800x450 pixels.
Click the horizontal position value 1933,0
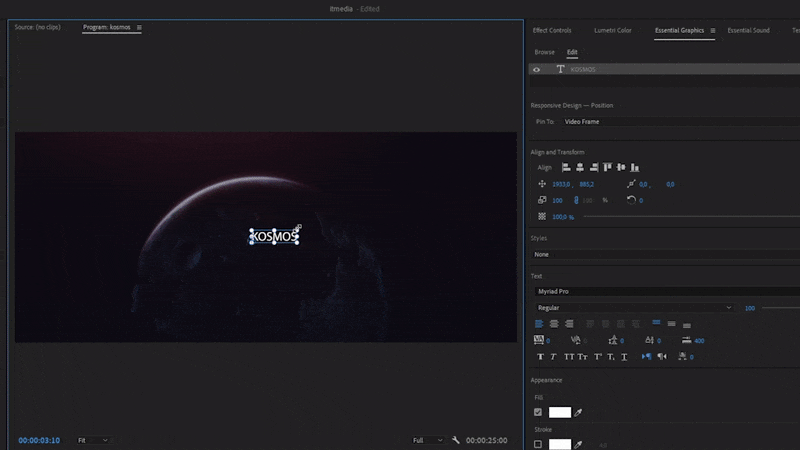pos(561,184)
